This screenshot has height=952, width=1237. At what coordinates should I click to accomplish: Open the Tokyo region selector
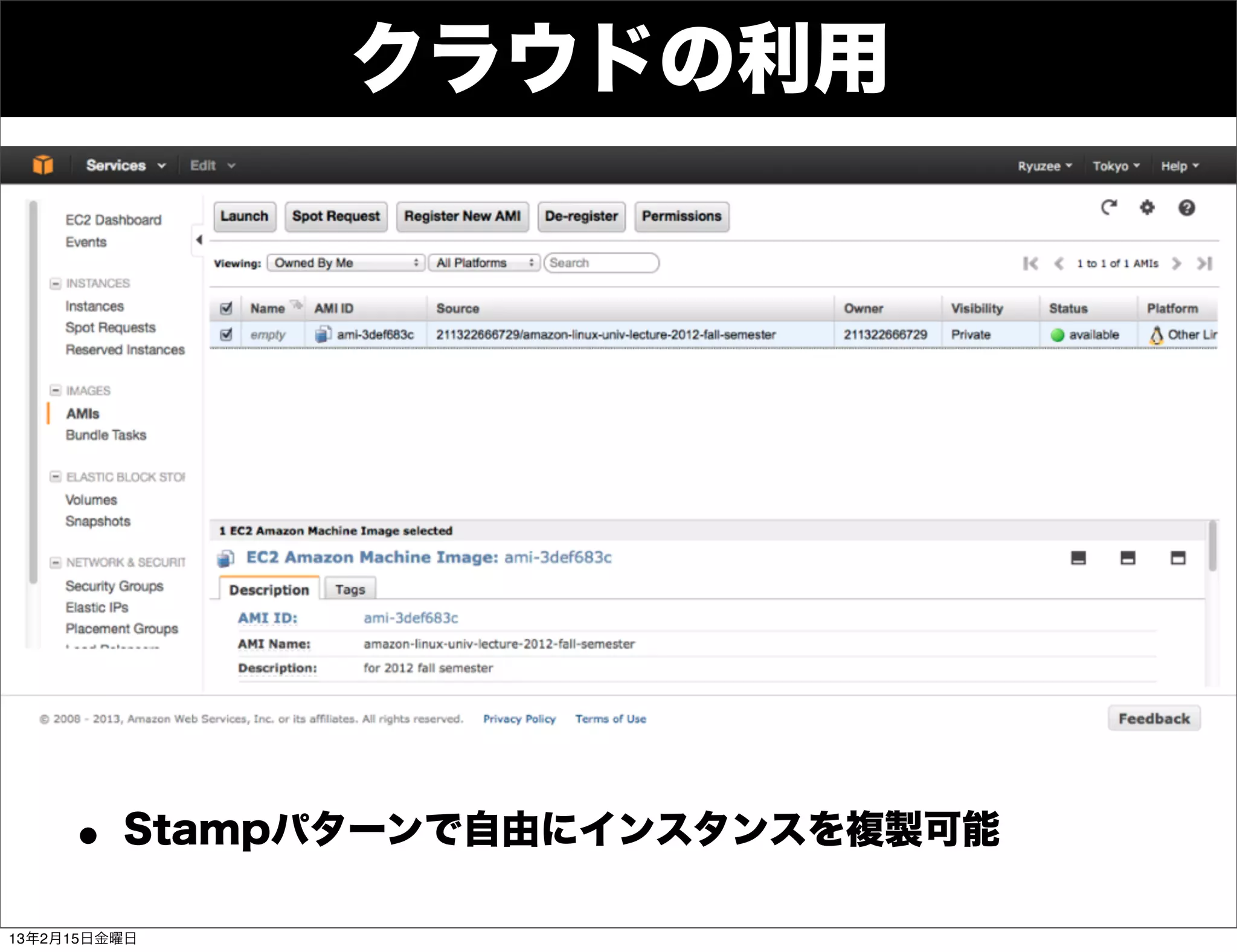click(1116, 166)
